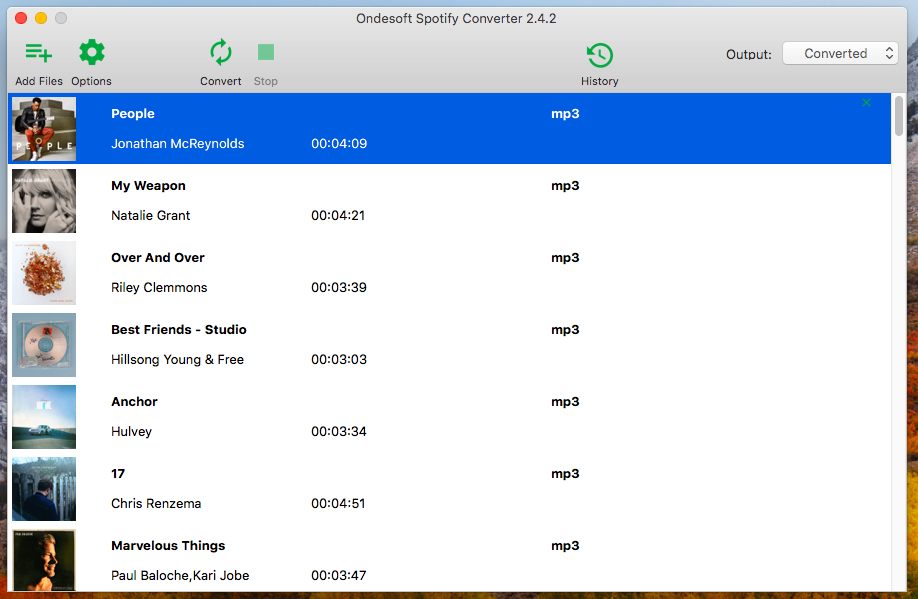Click mp3 format of the 17 track

click(565, 474)
